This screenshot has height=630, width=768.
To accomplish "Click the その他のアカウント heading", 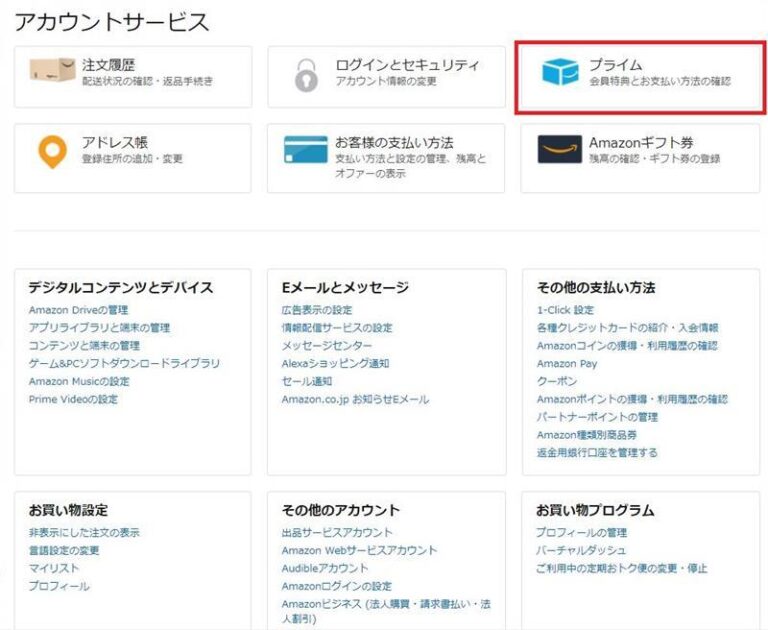I will tap(340, 510).
